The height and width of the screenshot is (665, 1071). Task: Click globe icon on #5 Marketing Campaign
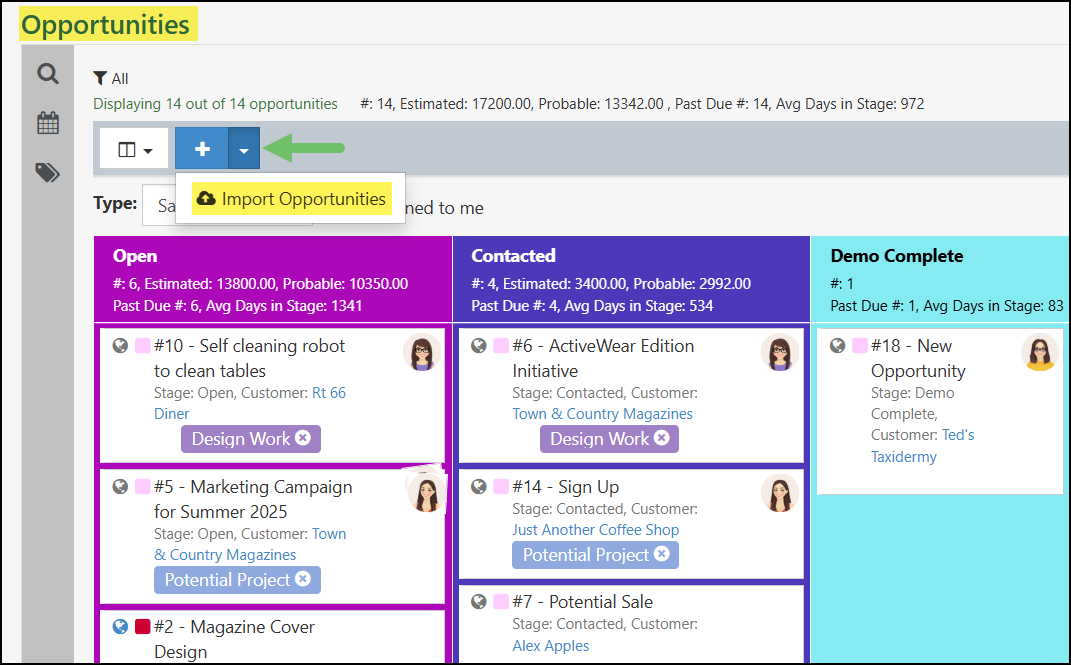click(120, 486)
